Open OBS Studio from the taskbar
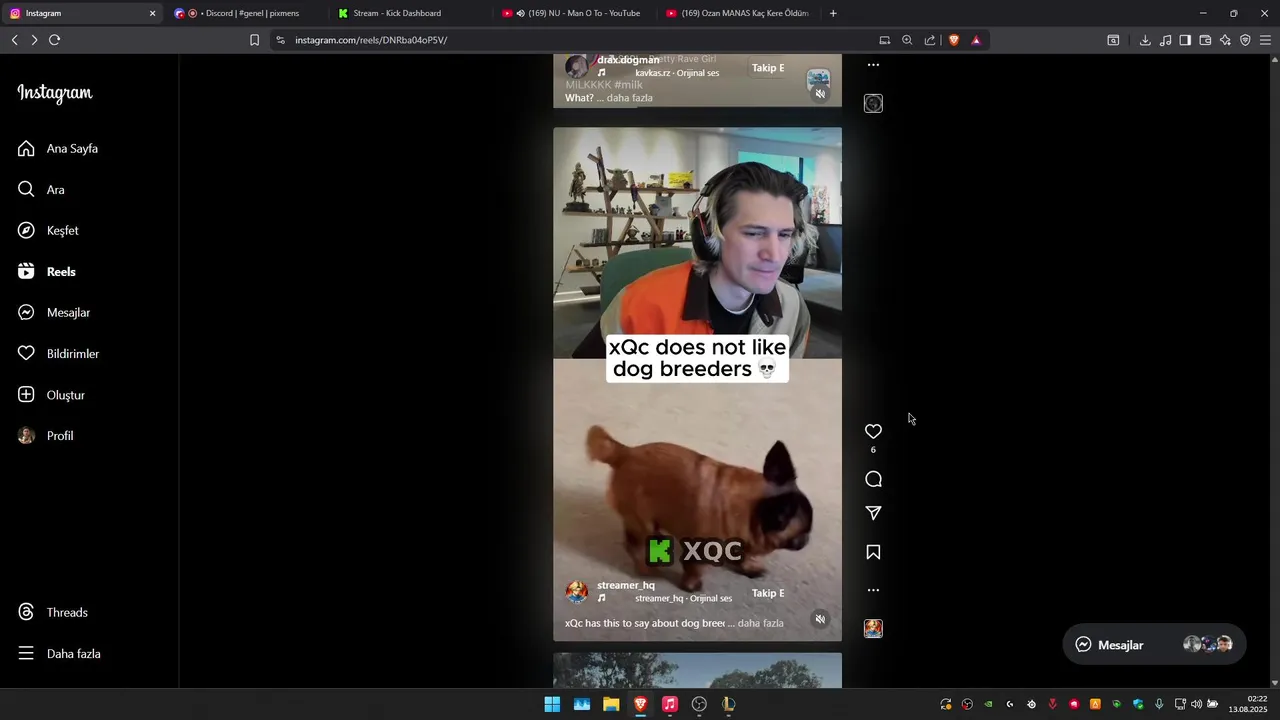Screen dimensions: 1280x720 pyautogui.click(x=699, y=704)
